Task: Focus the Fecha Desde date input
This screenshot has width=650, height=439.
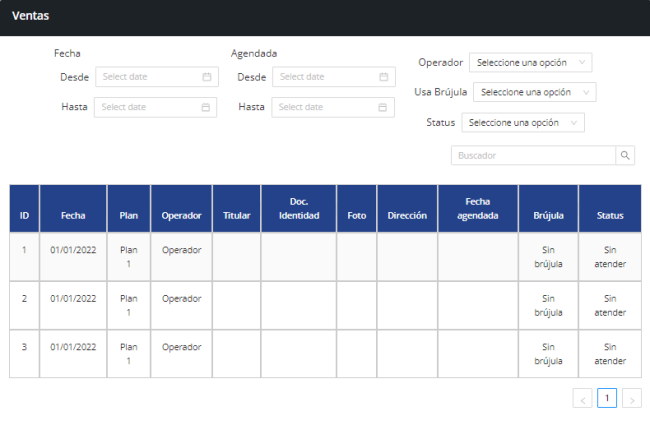Action: (148, 77)
